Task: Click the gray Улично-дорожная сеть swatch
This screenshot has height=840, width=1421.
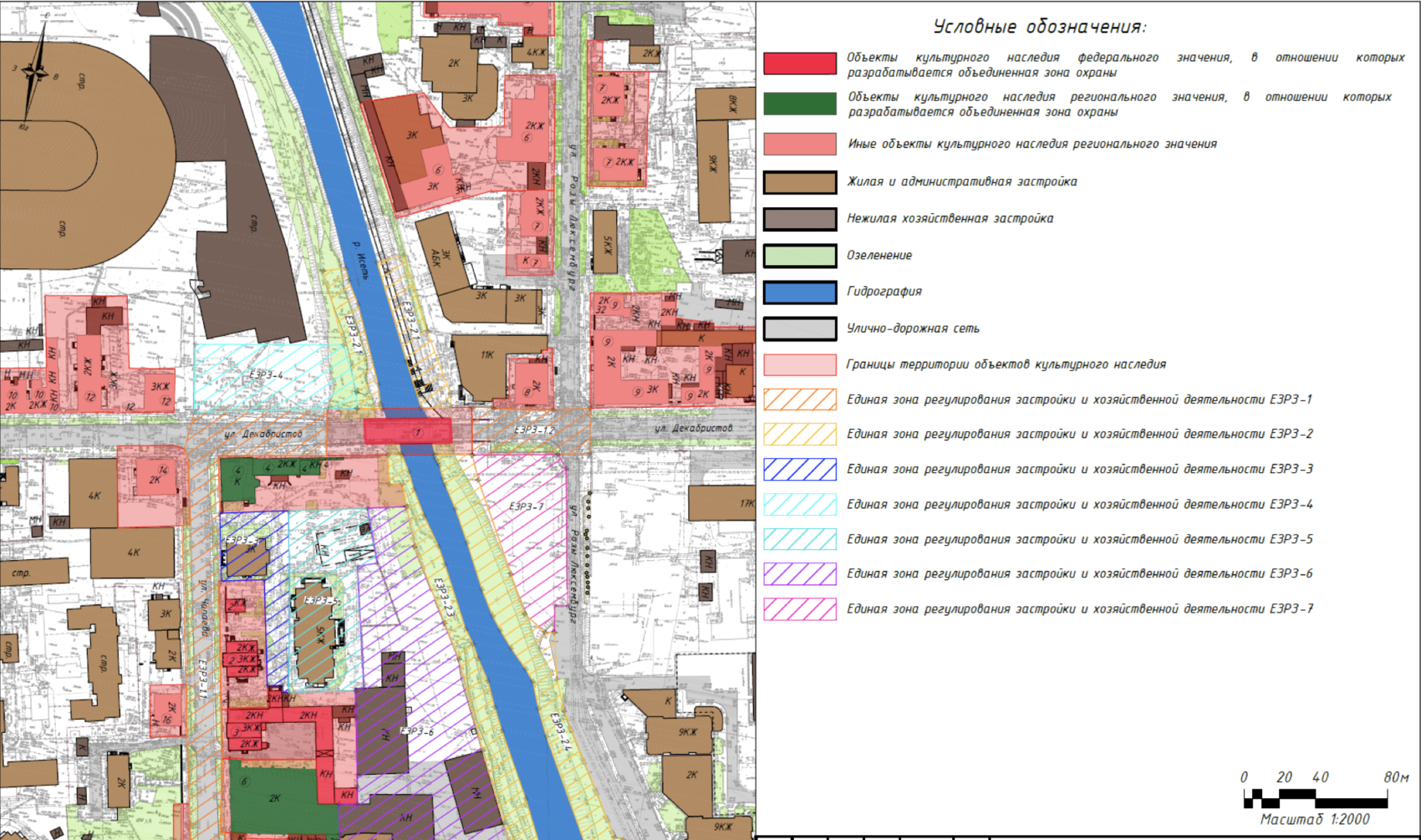Action: tap(799, 328)
